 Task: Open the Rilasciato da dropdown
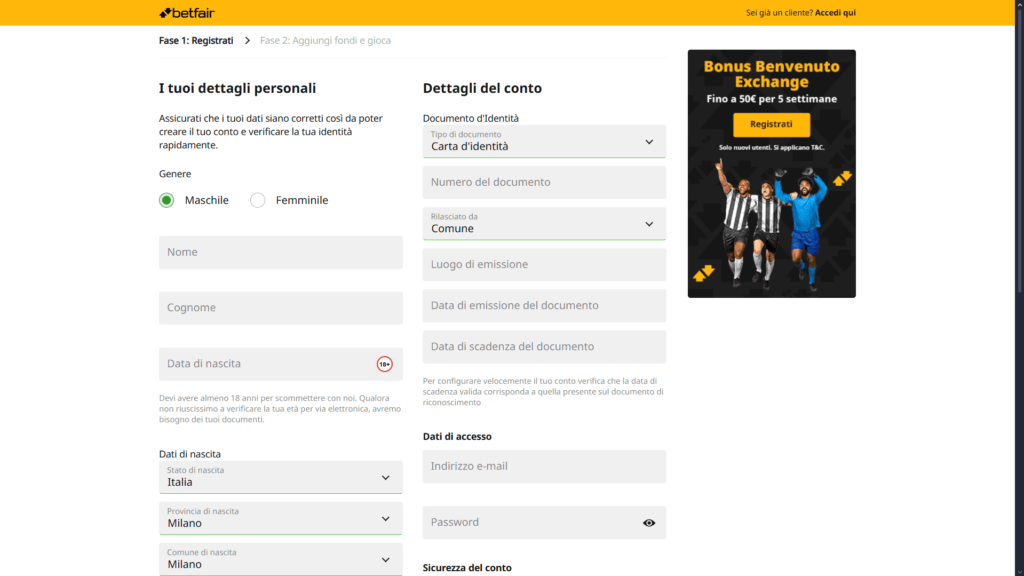651,223
